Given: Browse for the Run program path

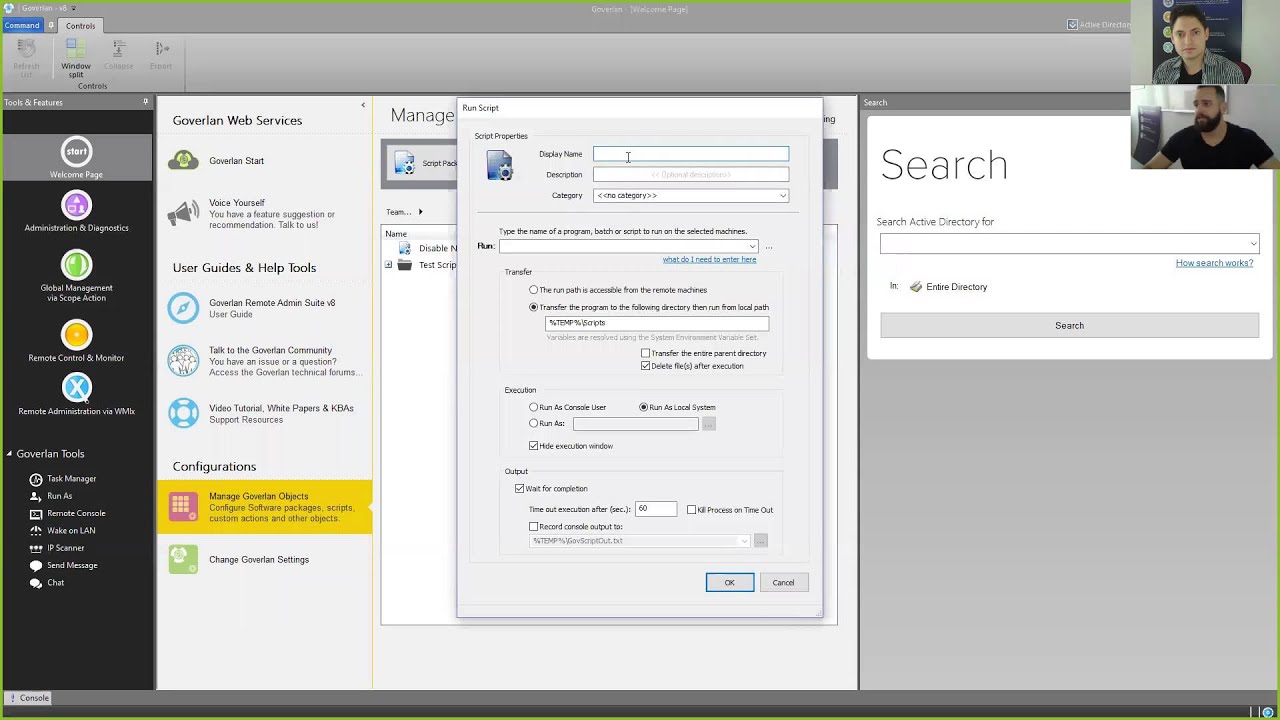Looking at the screenshot, I should click(768, 247).
